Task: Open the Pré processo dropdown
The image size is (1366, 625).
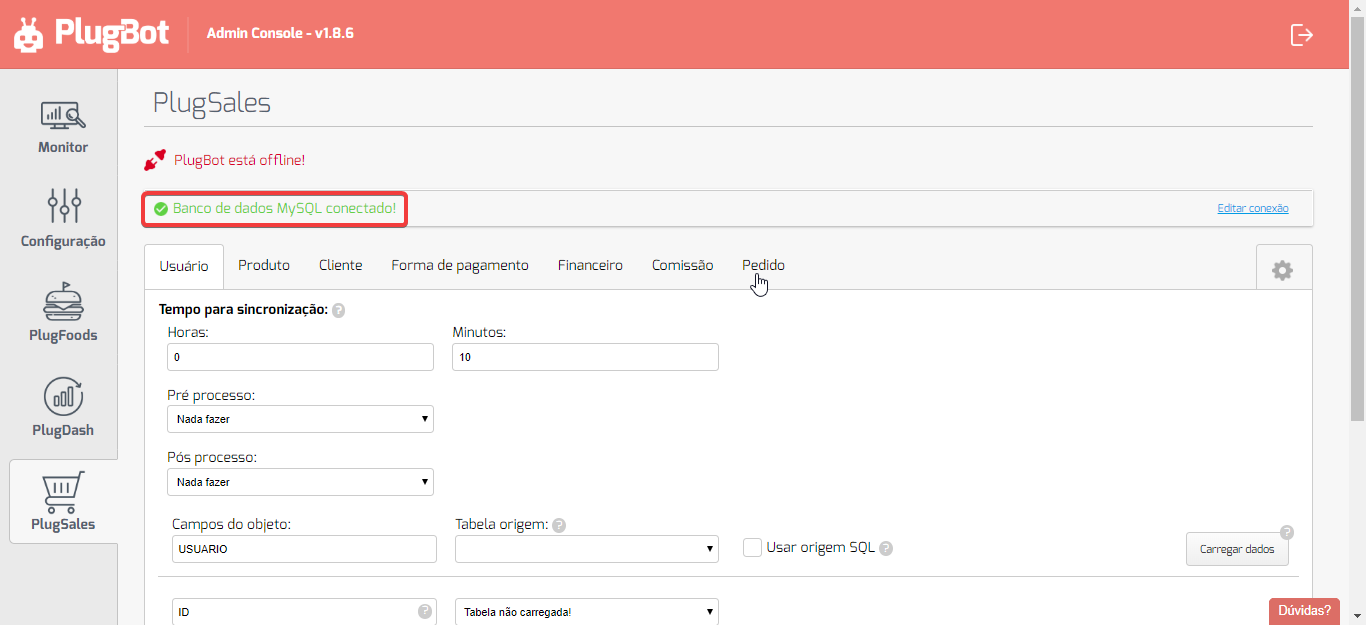Action: 301,419
